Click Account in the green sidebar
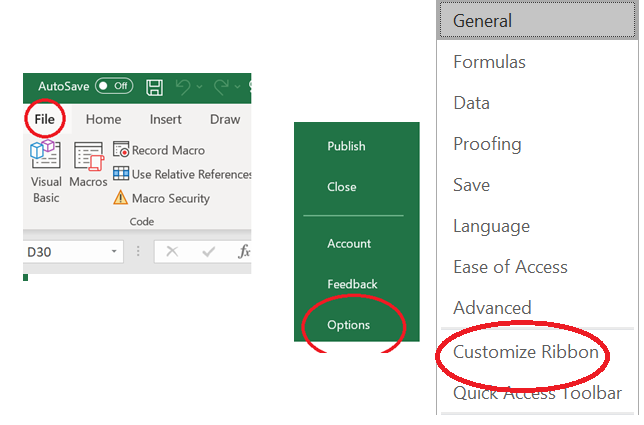Image resolution: width=644 pixels, height=425 pixels. 348,243
